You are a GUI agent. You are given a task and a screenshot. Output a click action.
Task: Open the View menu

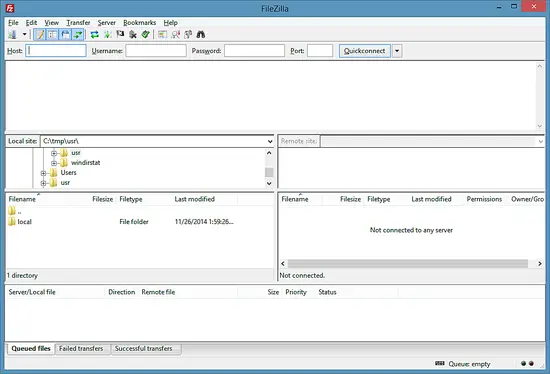pyautogui.click(x=52, y=22)
